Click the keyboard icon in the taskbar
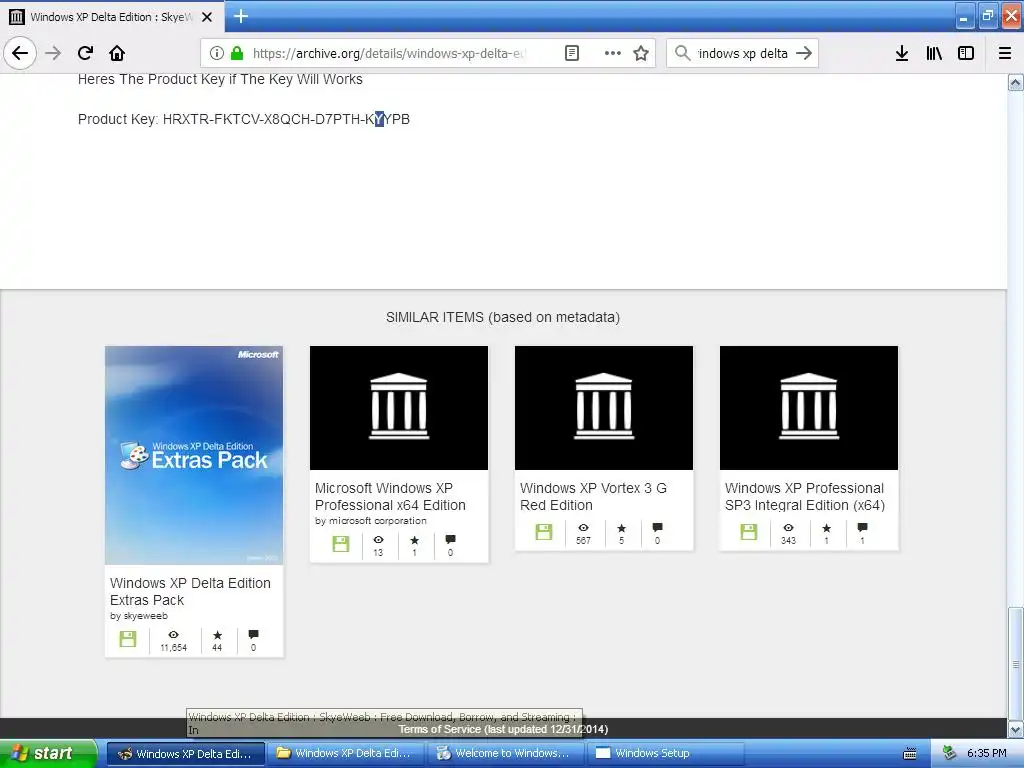The image size is (1024, 768). click(x=910, y=754)
